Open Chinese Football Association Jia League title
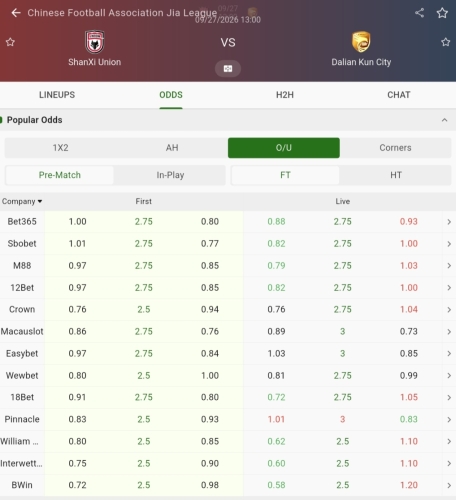Screen dimensions: 456x500 (x=122, y=13)
